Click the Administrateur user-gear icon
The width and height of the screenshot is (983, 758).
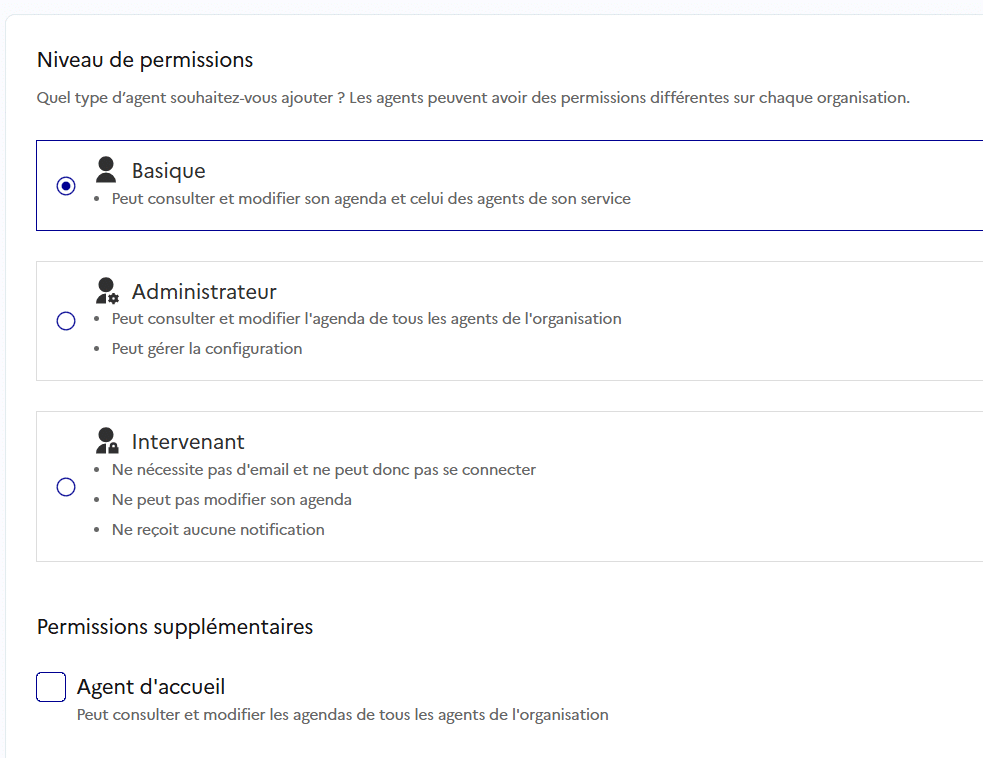pyautogui.click(x=107, y=291)
